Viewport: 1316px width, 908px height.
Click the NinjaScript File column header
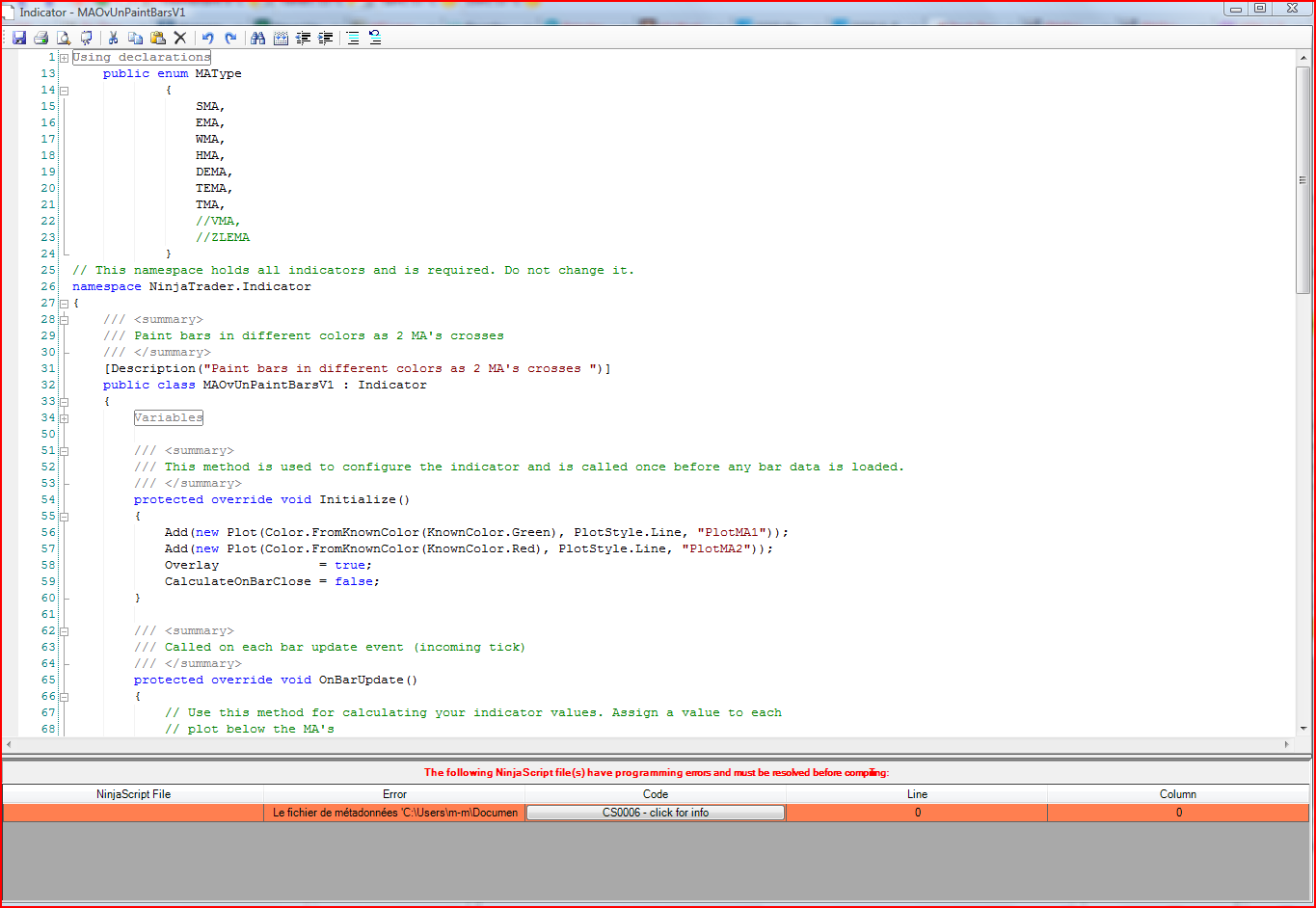pos(133,794)
